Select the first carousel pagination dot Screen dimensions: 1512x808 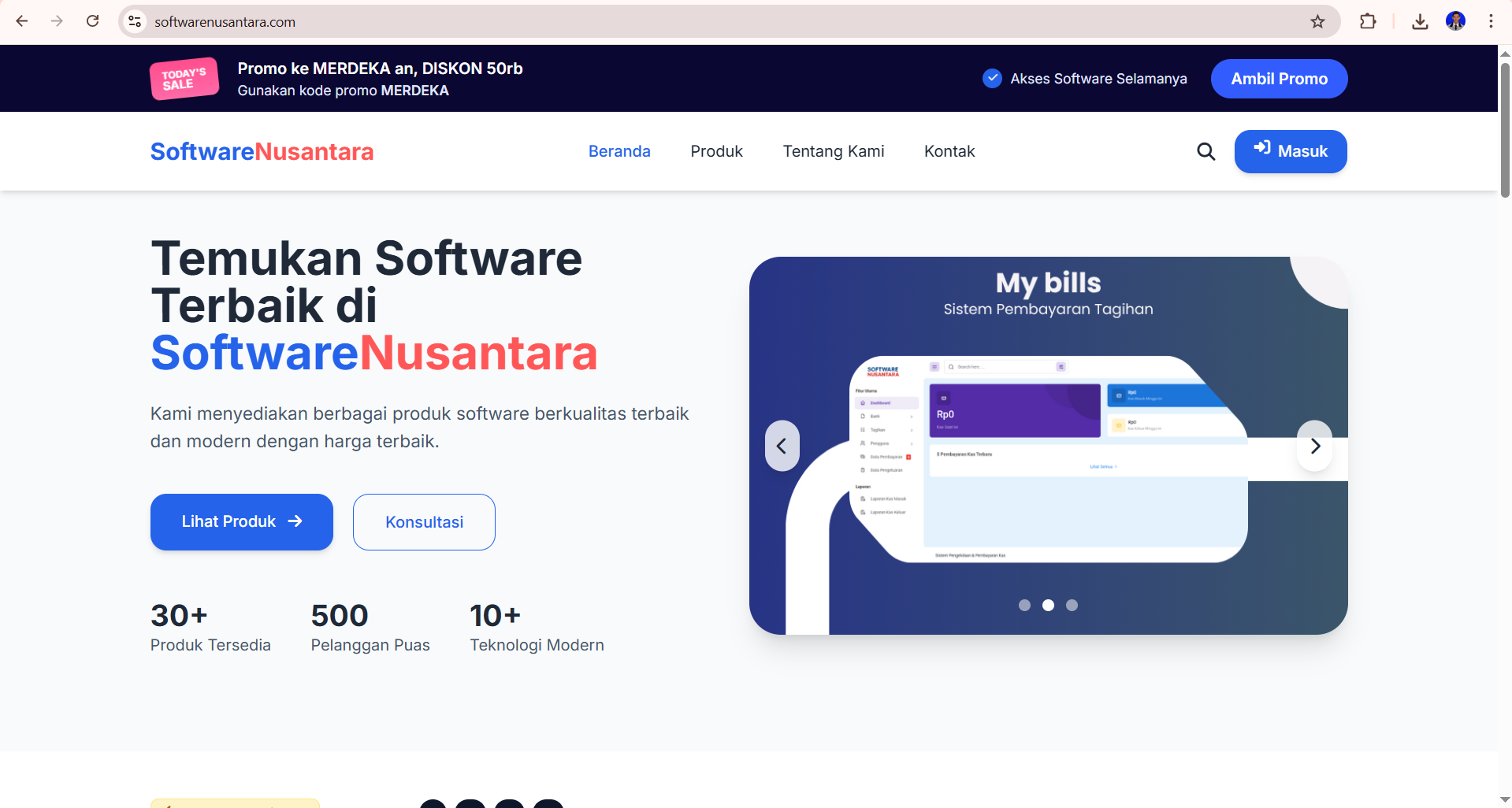[1024, 605]
